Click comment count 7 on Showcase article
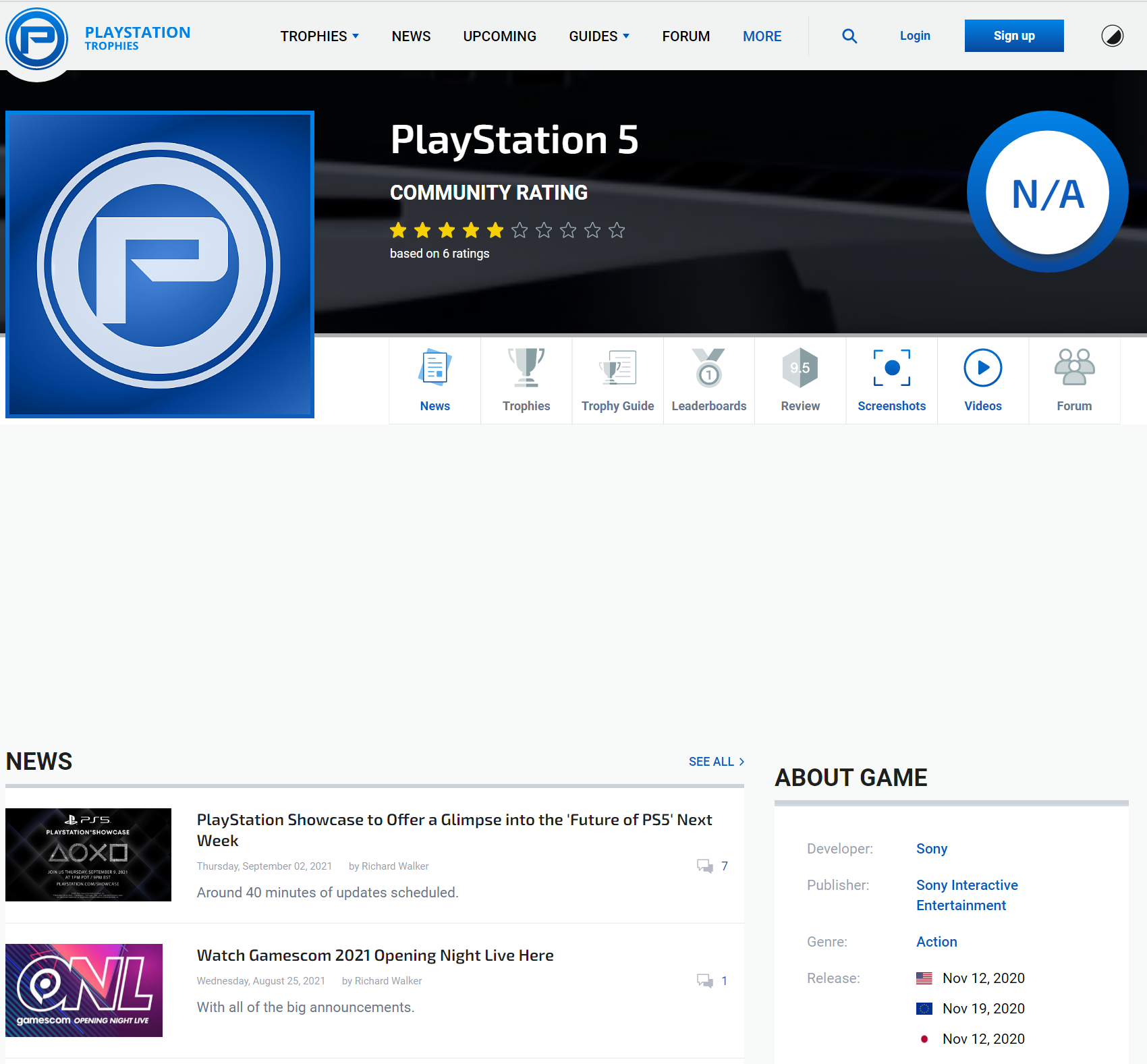 [725, 866]
